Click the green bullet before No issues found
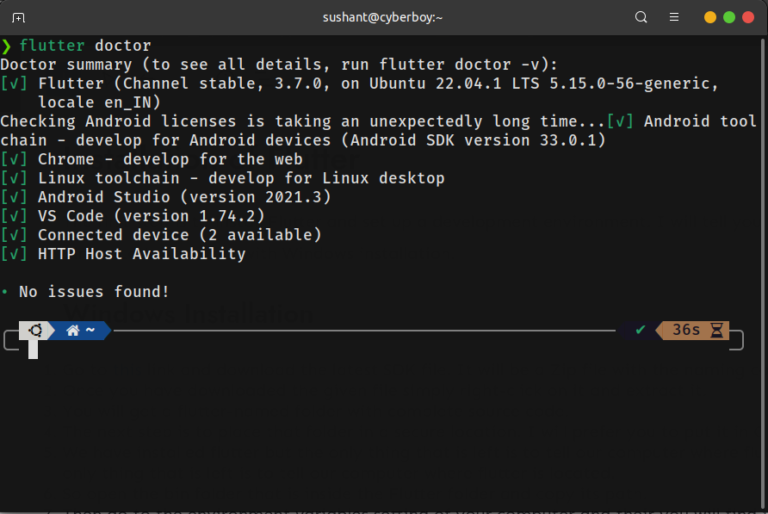Image resolution: width=768 pixels, height=514 pixels. [6, 292]
